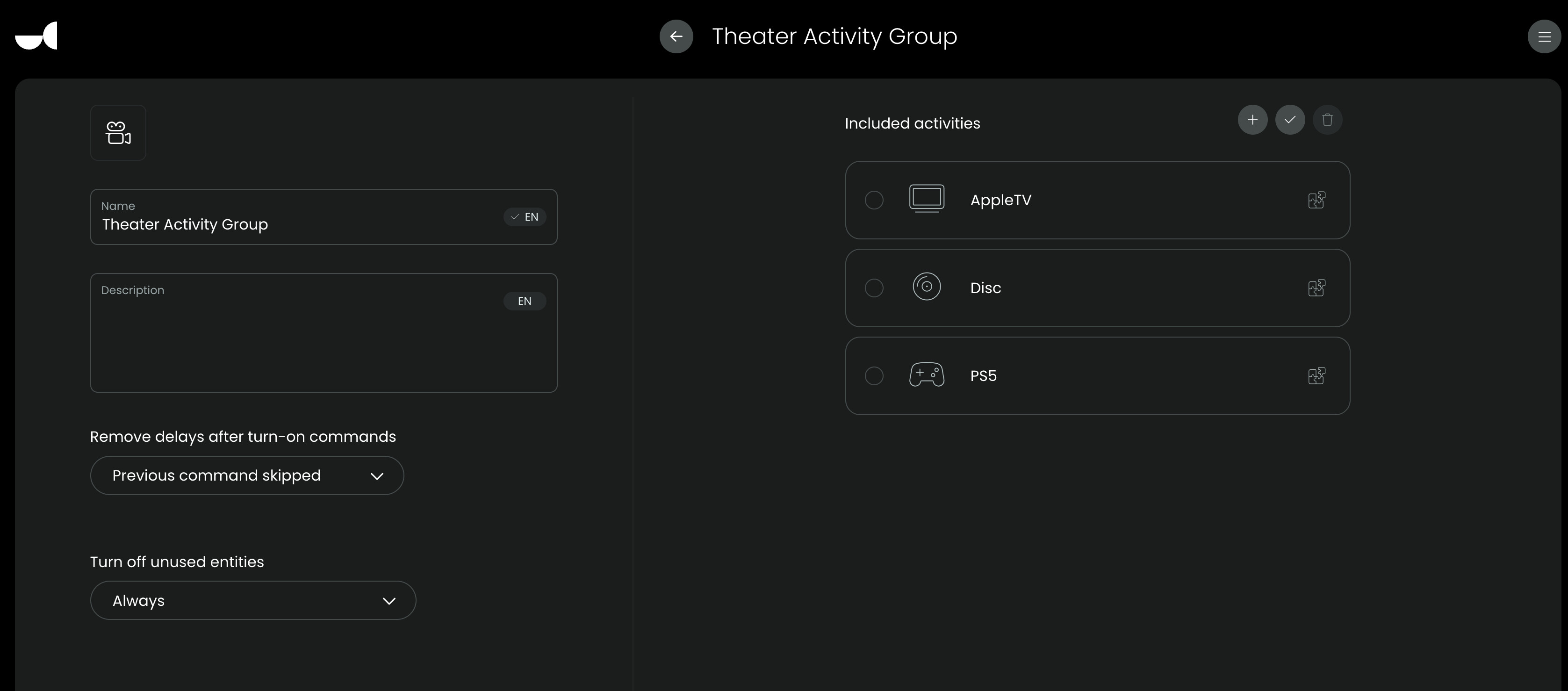Click EN language badge in Name field

525,217
